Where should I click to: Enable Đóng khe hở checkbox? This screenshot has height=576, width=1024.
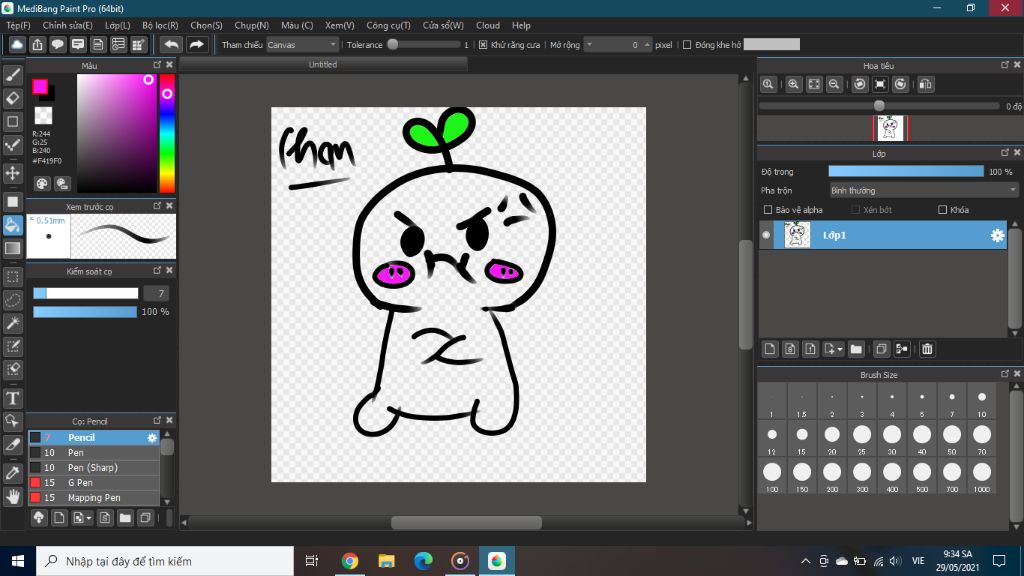686,44
